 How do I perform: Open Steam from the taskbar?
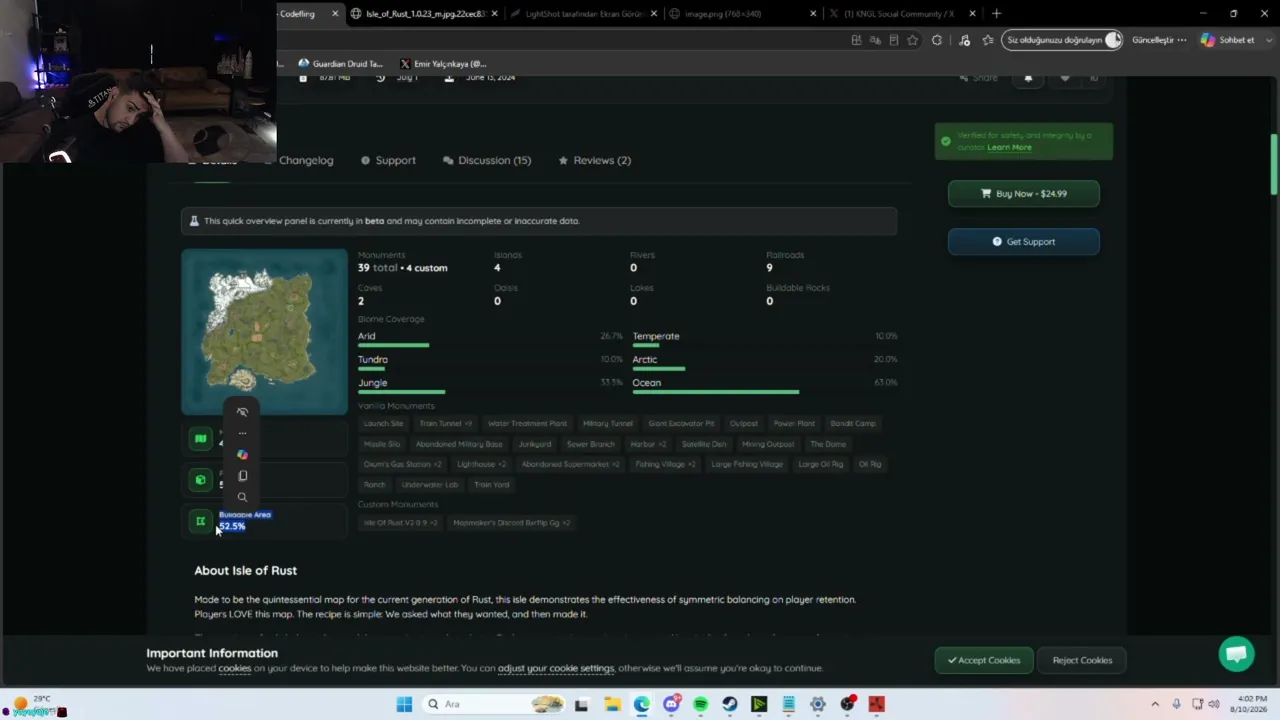click(730, 704)
